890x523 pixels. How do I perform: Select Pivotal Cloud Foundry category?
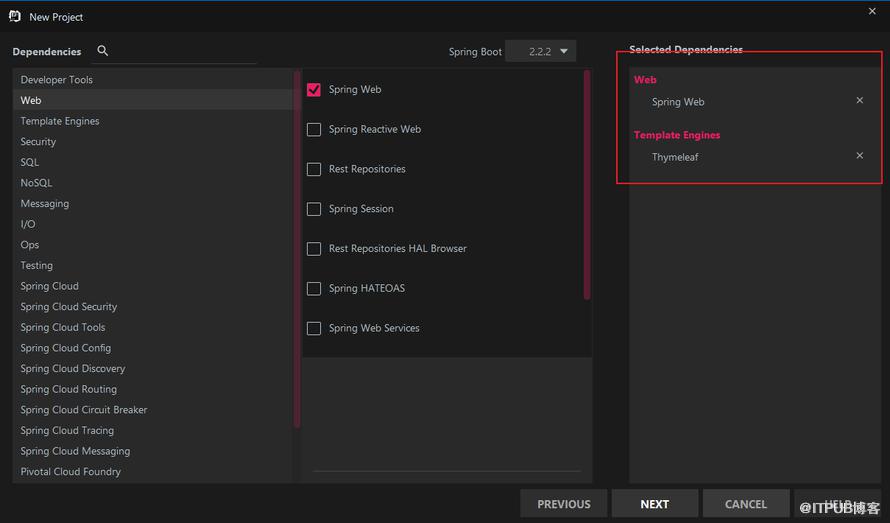(152, 471)
